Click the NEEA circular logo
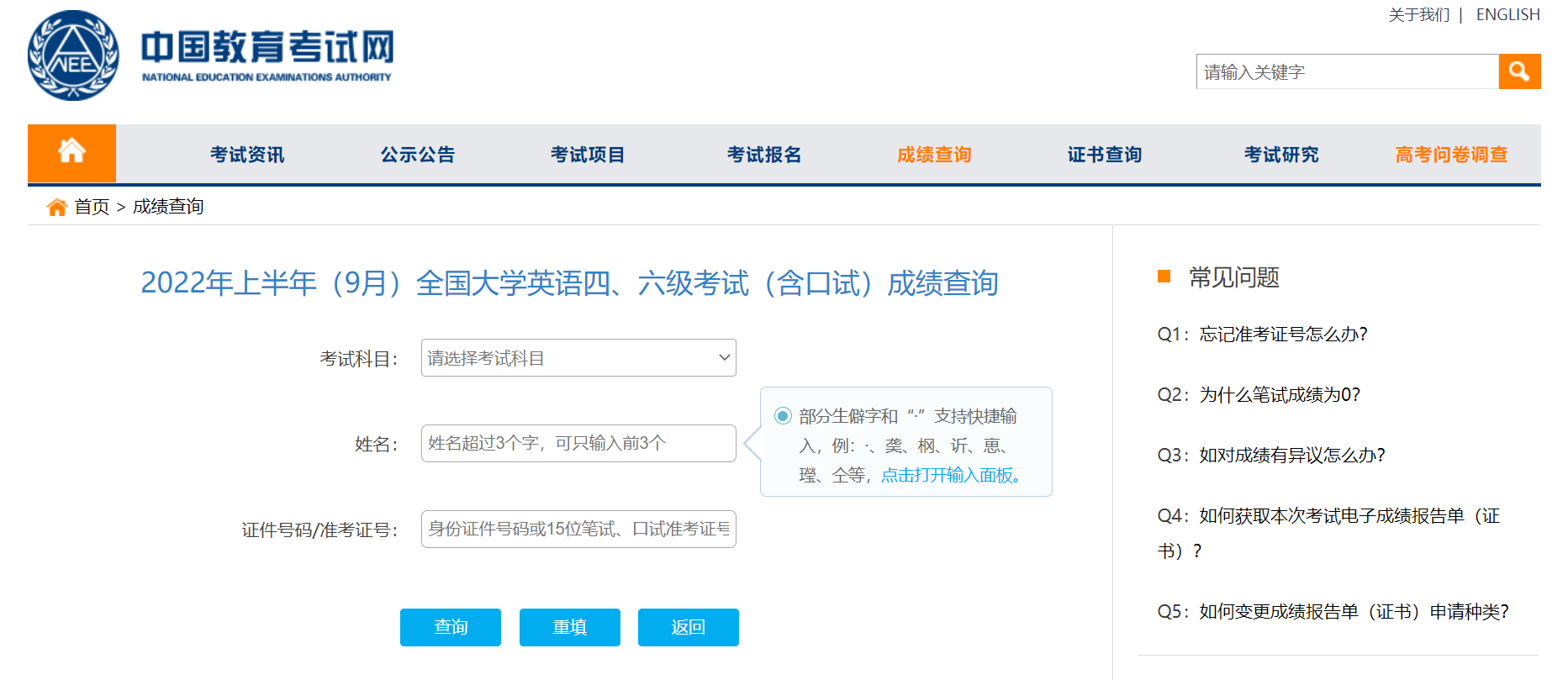This screenshot has height=680, width=1568. click(73, 55)
